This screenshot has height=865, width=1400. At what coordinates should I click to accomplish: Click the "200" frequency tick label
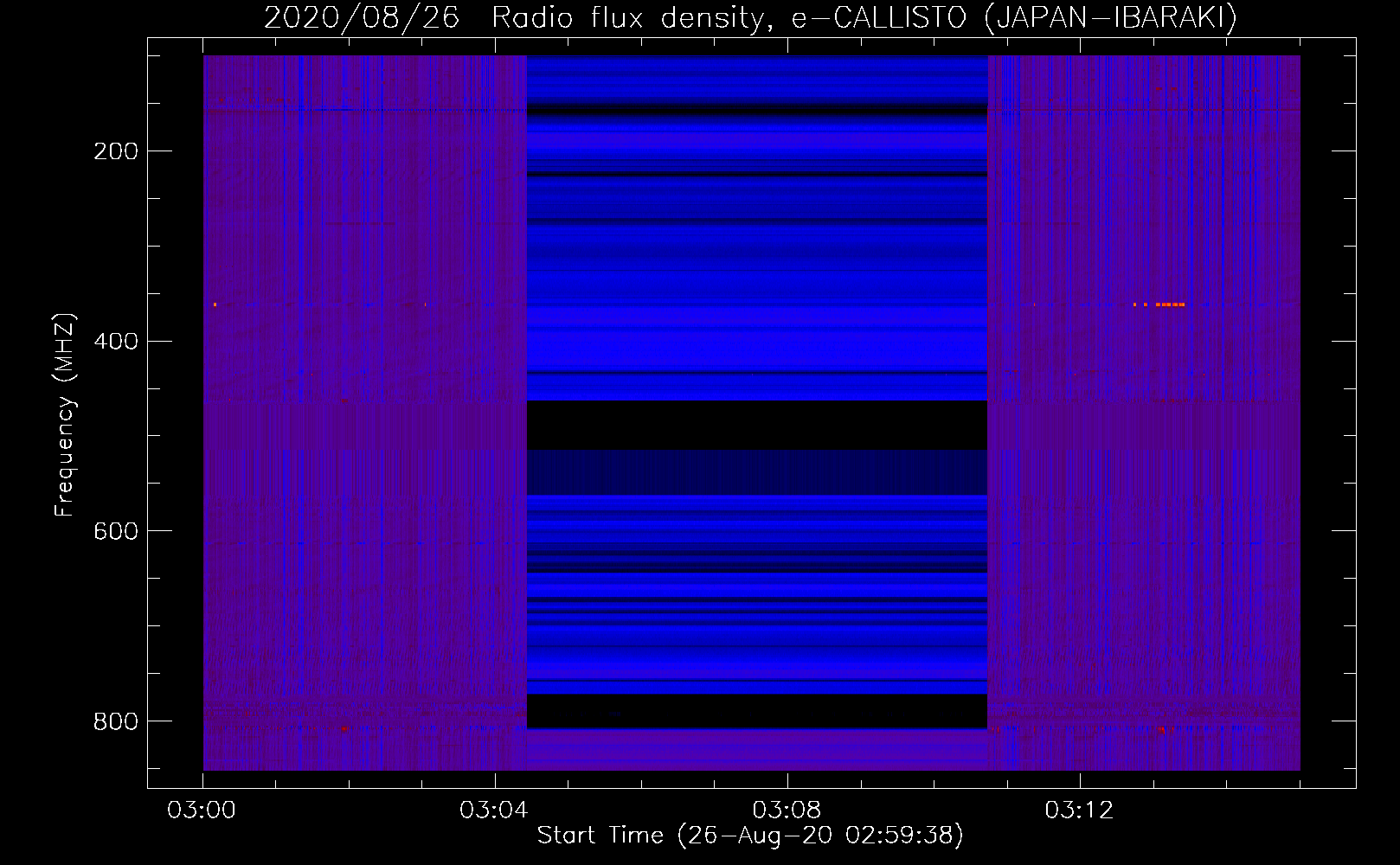tap(116, 151)
